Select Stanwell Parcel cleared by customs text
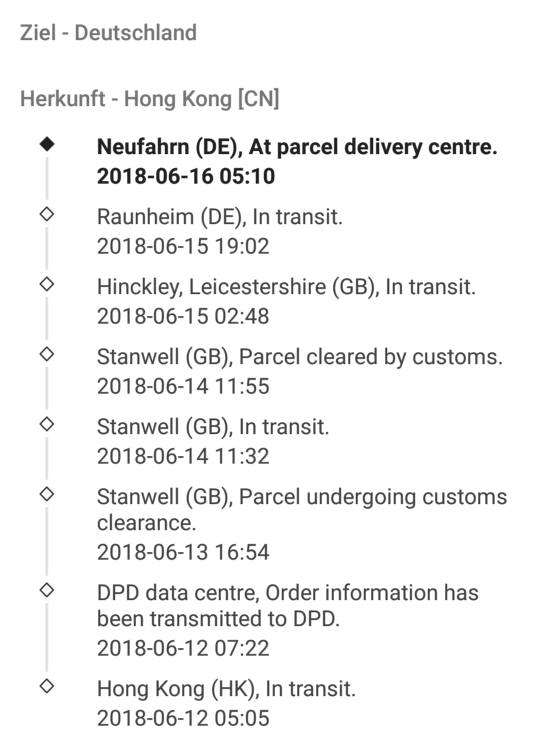 pos(300,357)
